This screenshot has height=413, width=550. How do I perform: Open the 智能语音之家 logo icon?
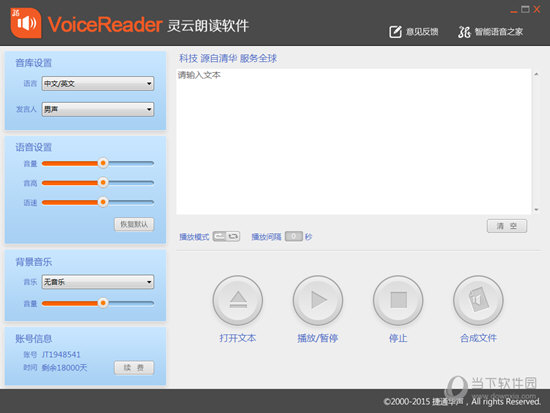[464, 32]
